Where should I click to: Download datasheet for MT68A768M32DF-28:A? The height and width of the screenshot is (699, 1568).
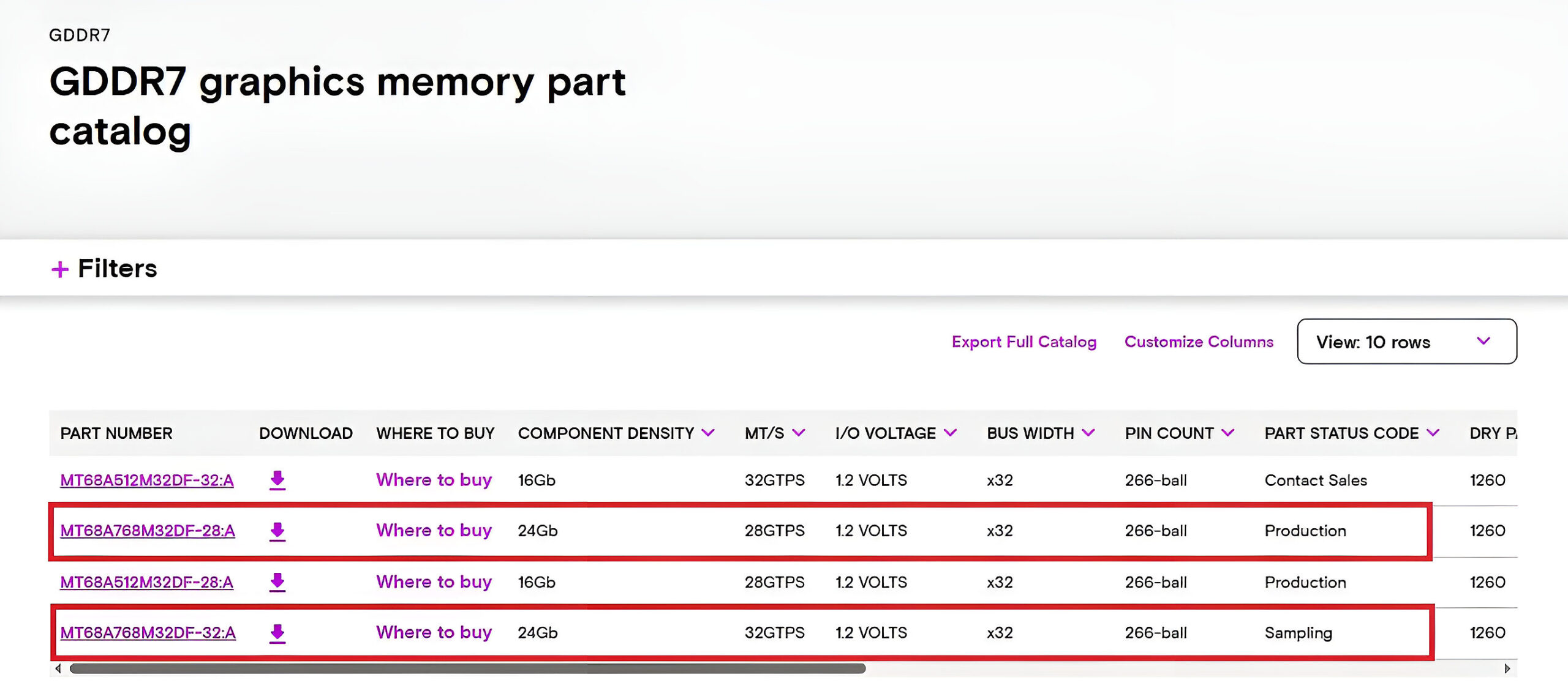click(277, 531)
